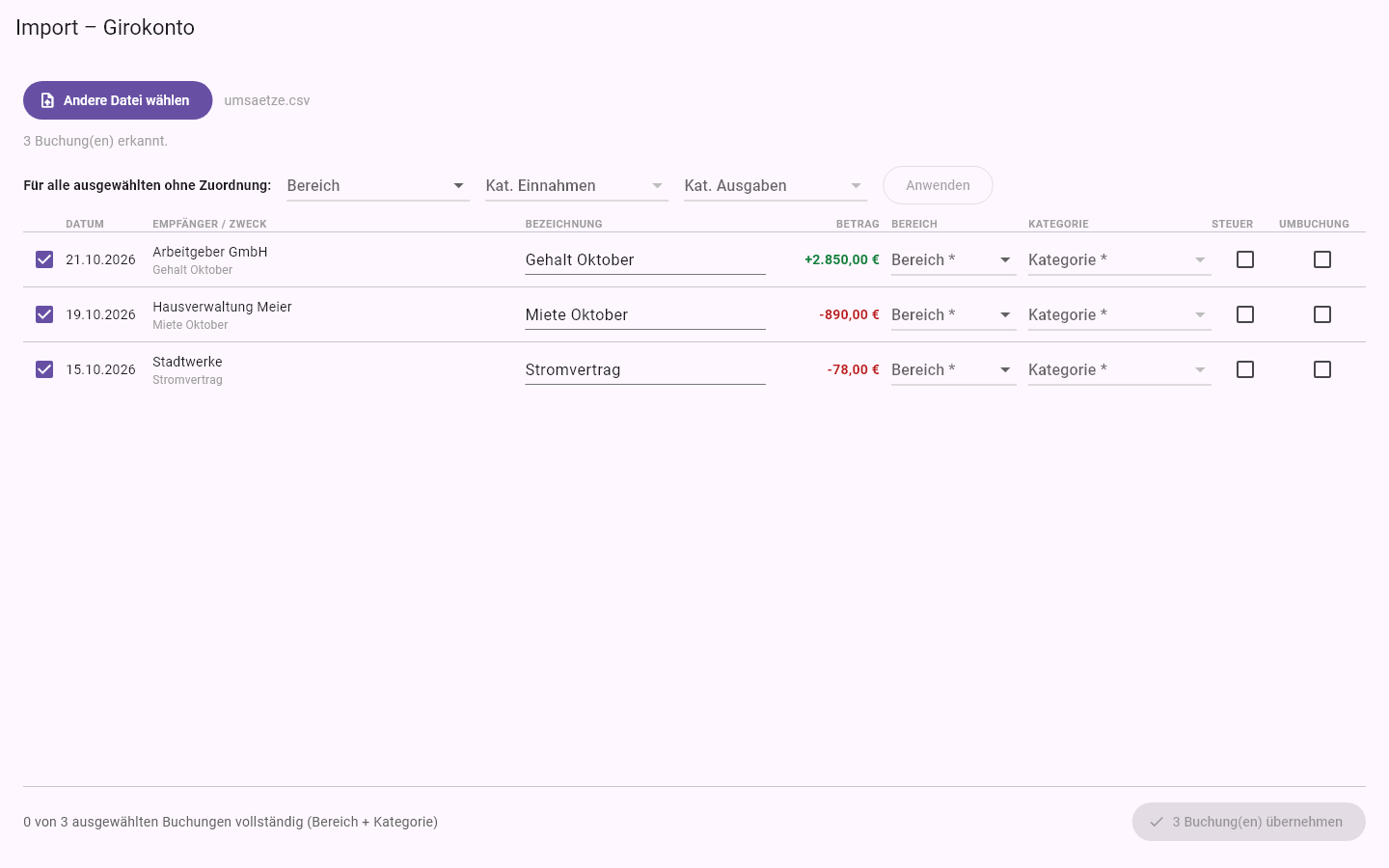Screen dimensions: 1389x868
Task: Toggle Umbuchung on the Stromvertrag row
Action: point(1322,369)
